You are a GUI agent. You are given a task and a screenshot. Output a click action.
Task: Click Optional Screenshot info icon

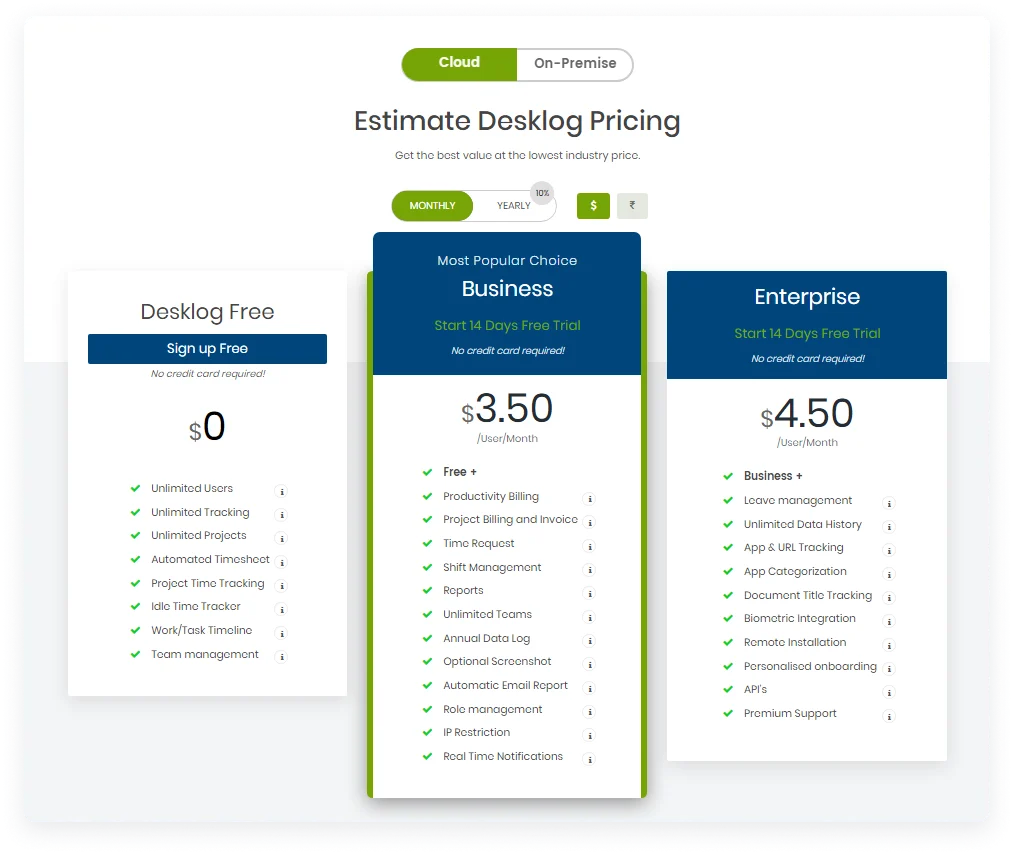(x=589, y=665)
